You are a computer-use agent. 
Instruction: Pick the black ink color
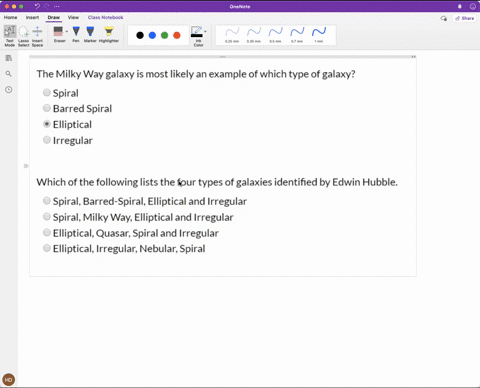tap(140, 35)
